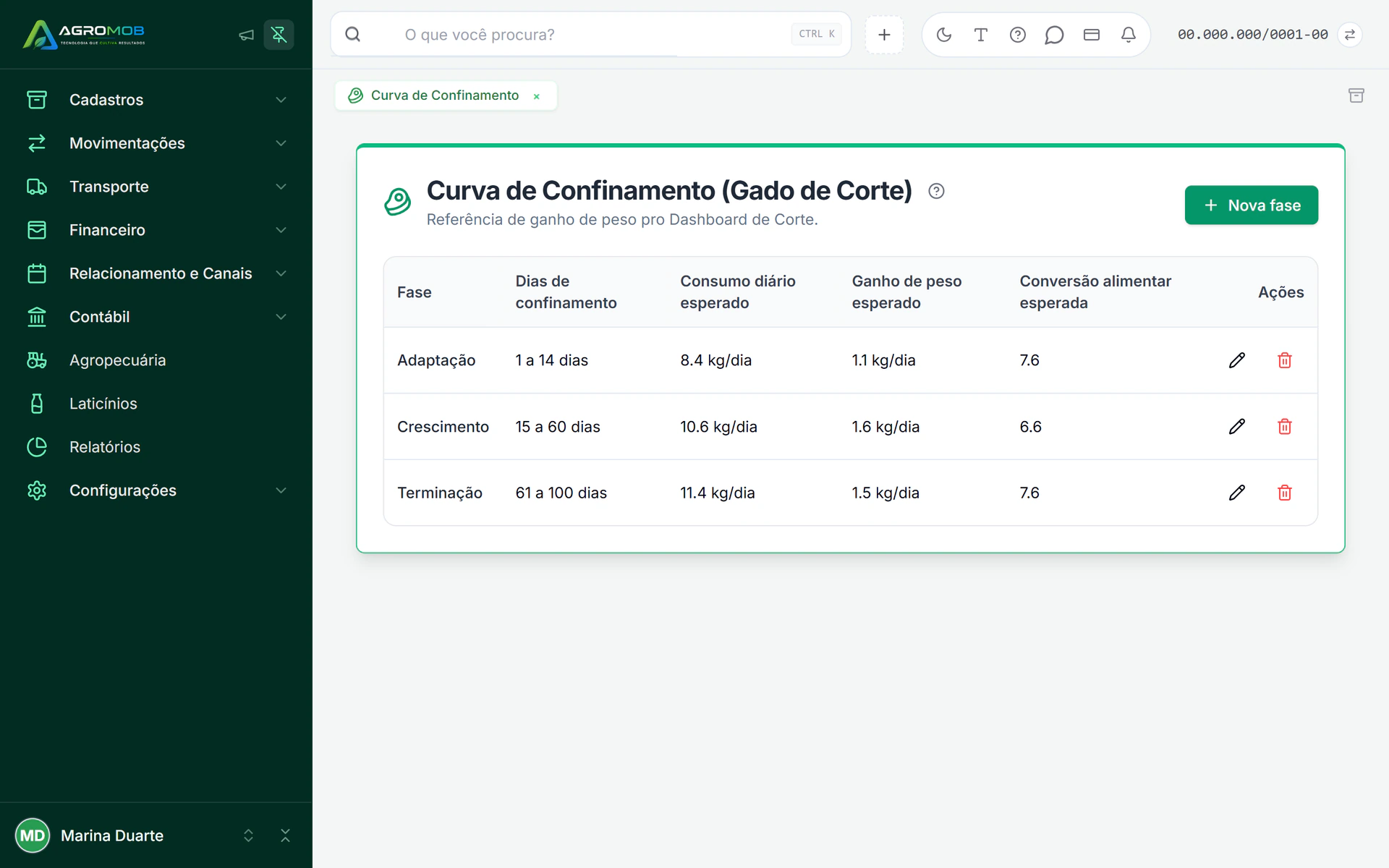Delete the Crescimento phase
Screen dimensions: 1389x868
[x=1284, y=427]
